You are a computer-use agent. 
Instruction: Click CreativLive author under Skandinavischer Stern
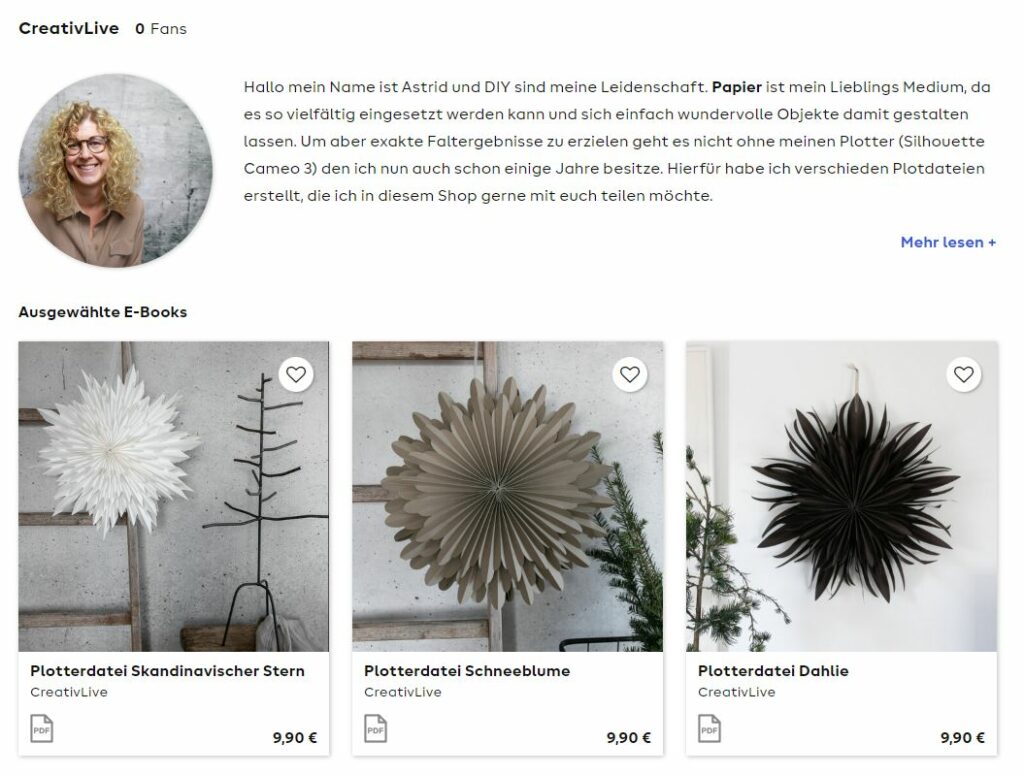[69, 692]
